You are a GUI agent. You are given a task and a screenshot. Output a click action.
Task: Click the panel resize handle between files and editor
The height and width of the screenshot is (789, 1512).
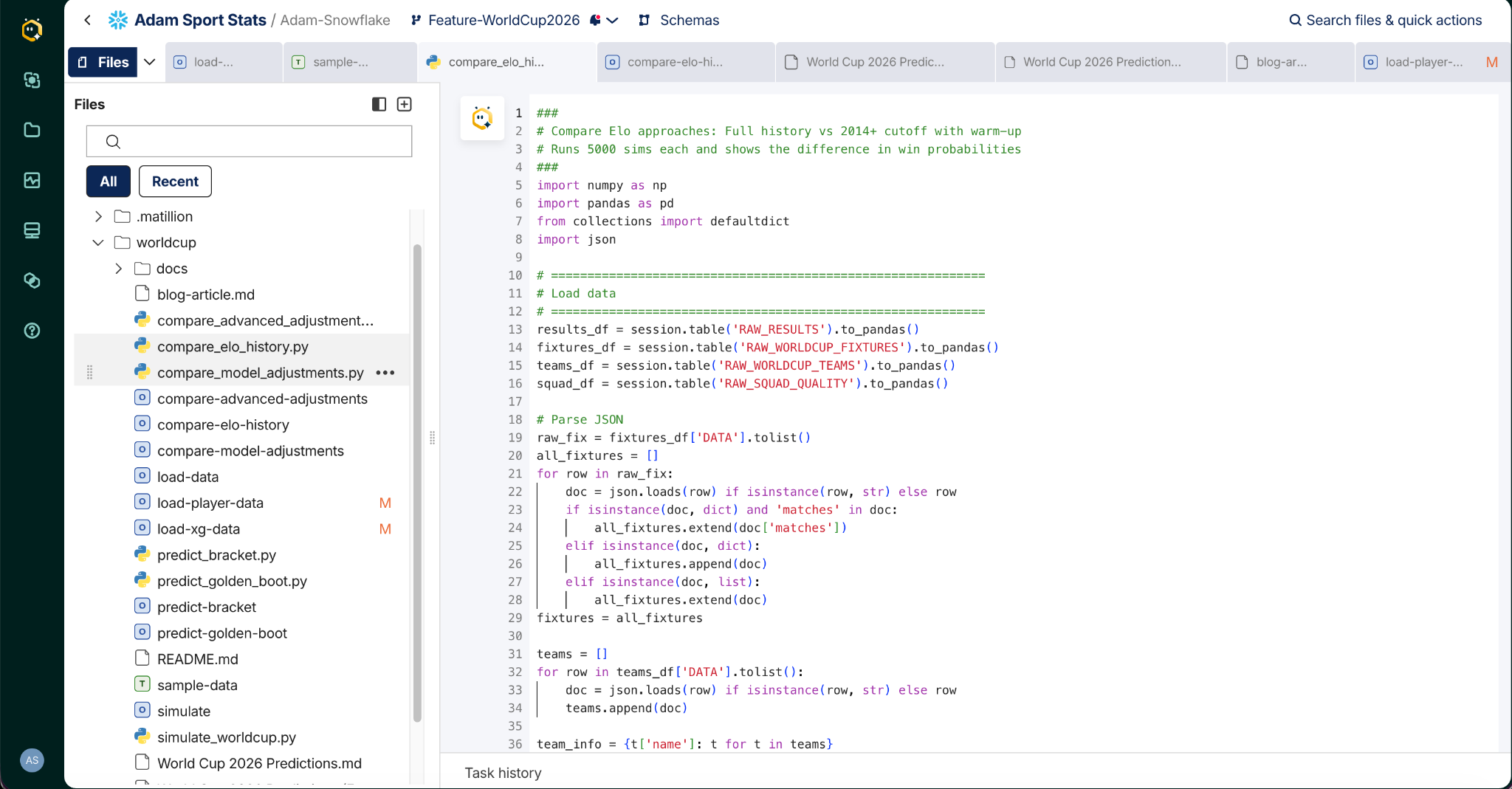pos(433,438)
